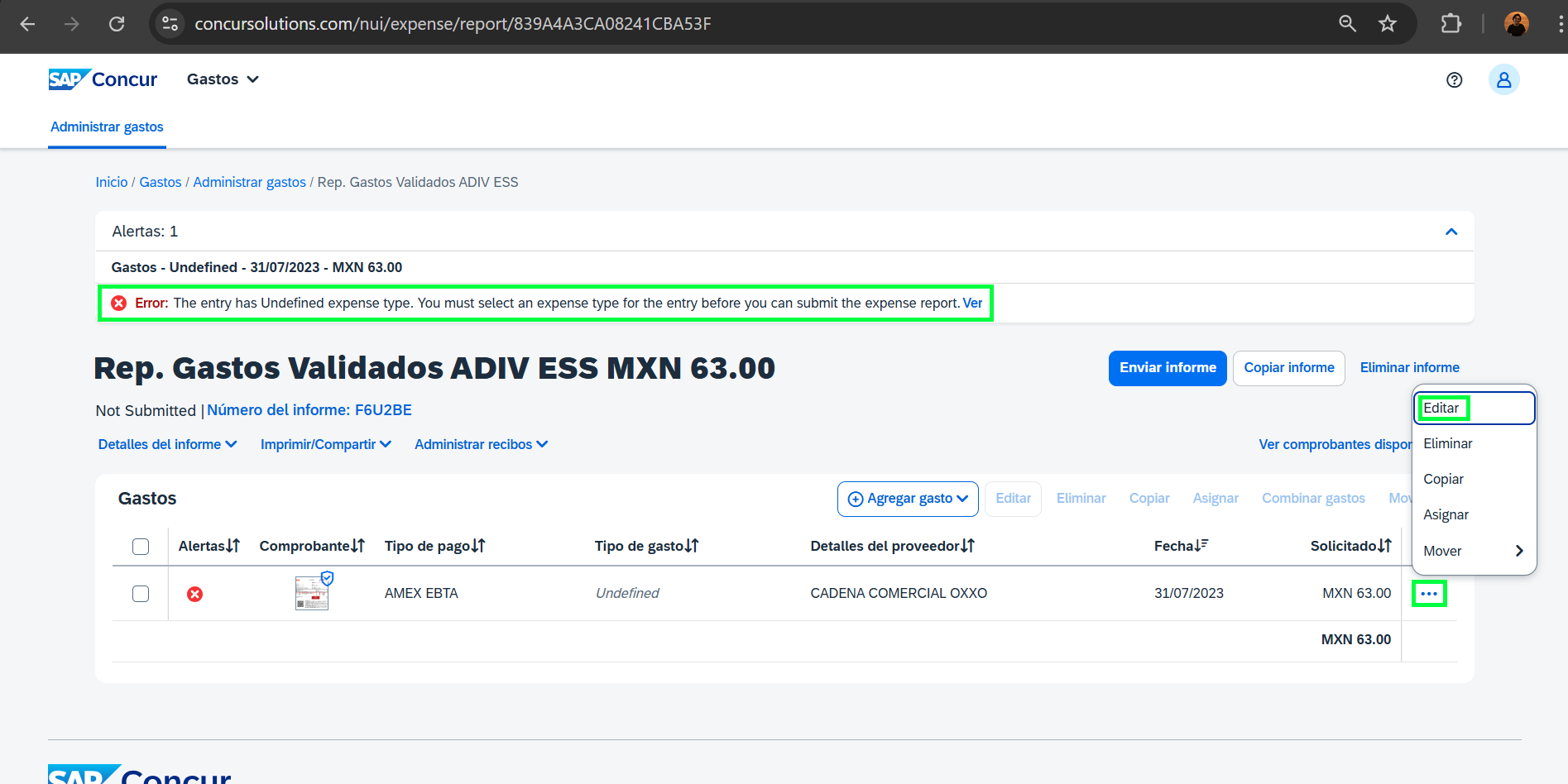
Task: Go to Administrar gastos breadcrumb link
Action: click(x=250, y=183)
